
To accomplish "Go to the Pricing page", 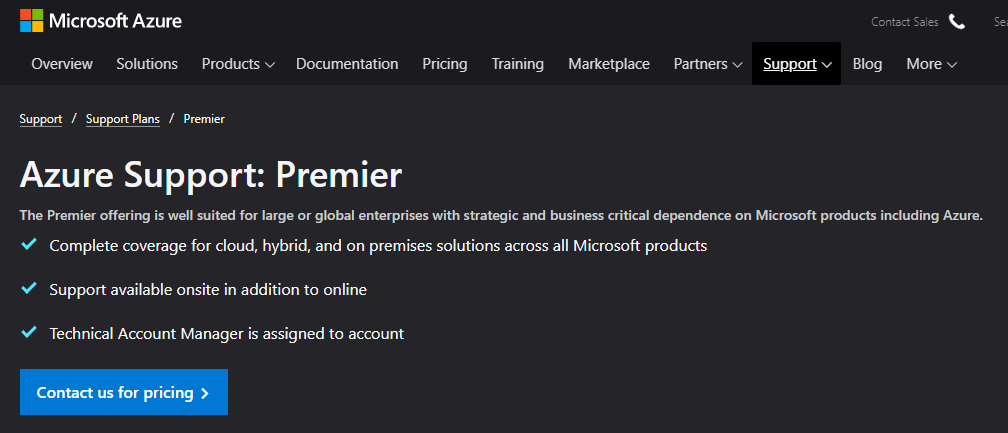I will 445,64.
